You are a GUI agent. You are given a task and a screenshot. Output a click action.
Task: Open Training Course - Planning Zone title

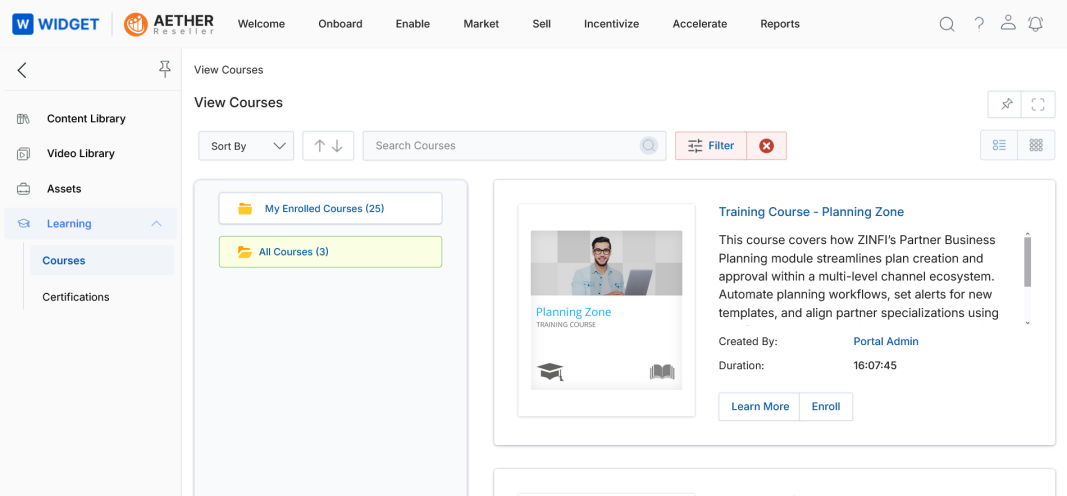[811, 212]
